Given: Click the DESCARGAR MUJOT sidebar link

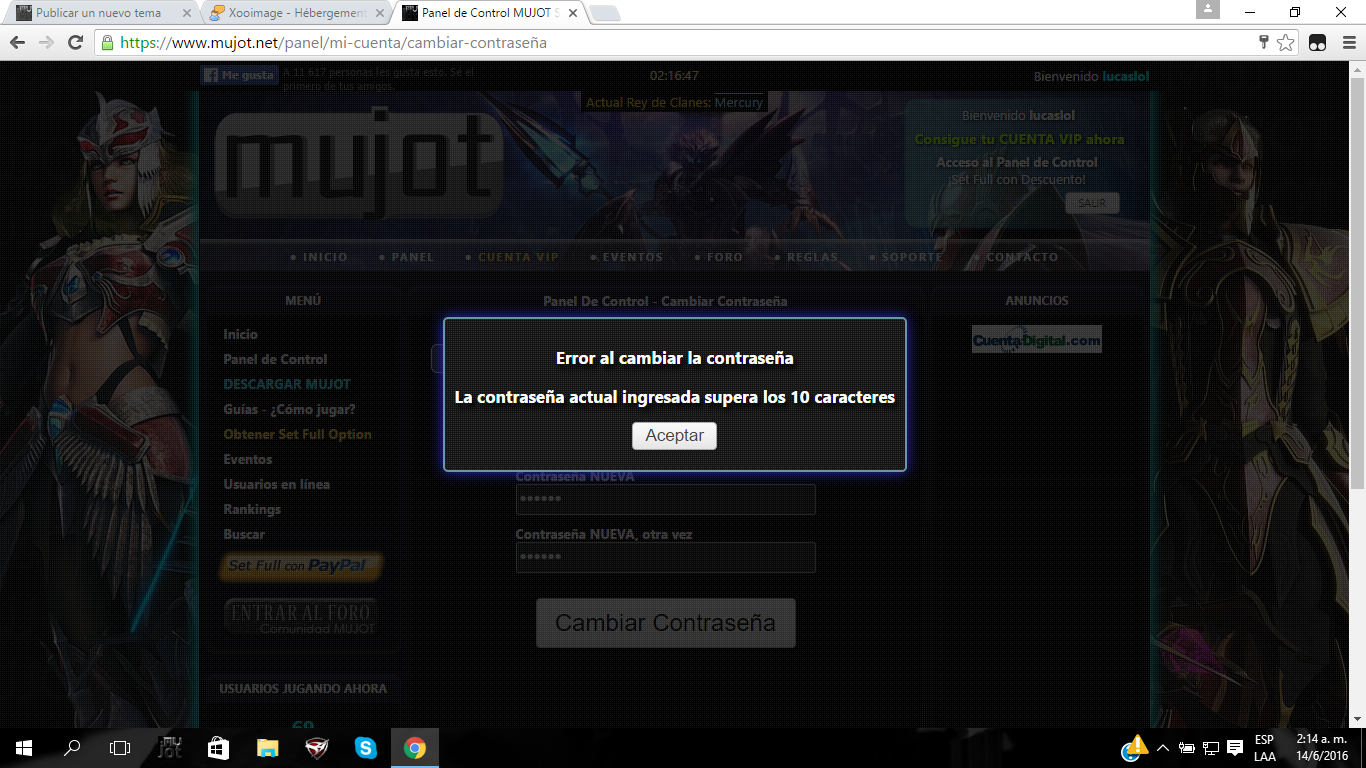Looking at the screenshot, I should (286, 384).
